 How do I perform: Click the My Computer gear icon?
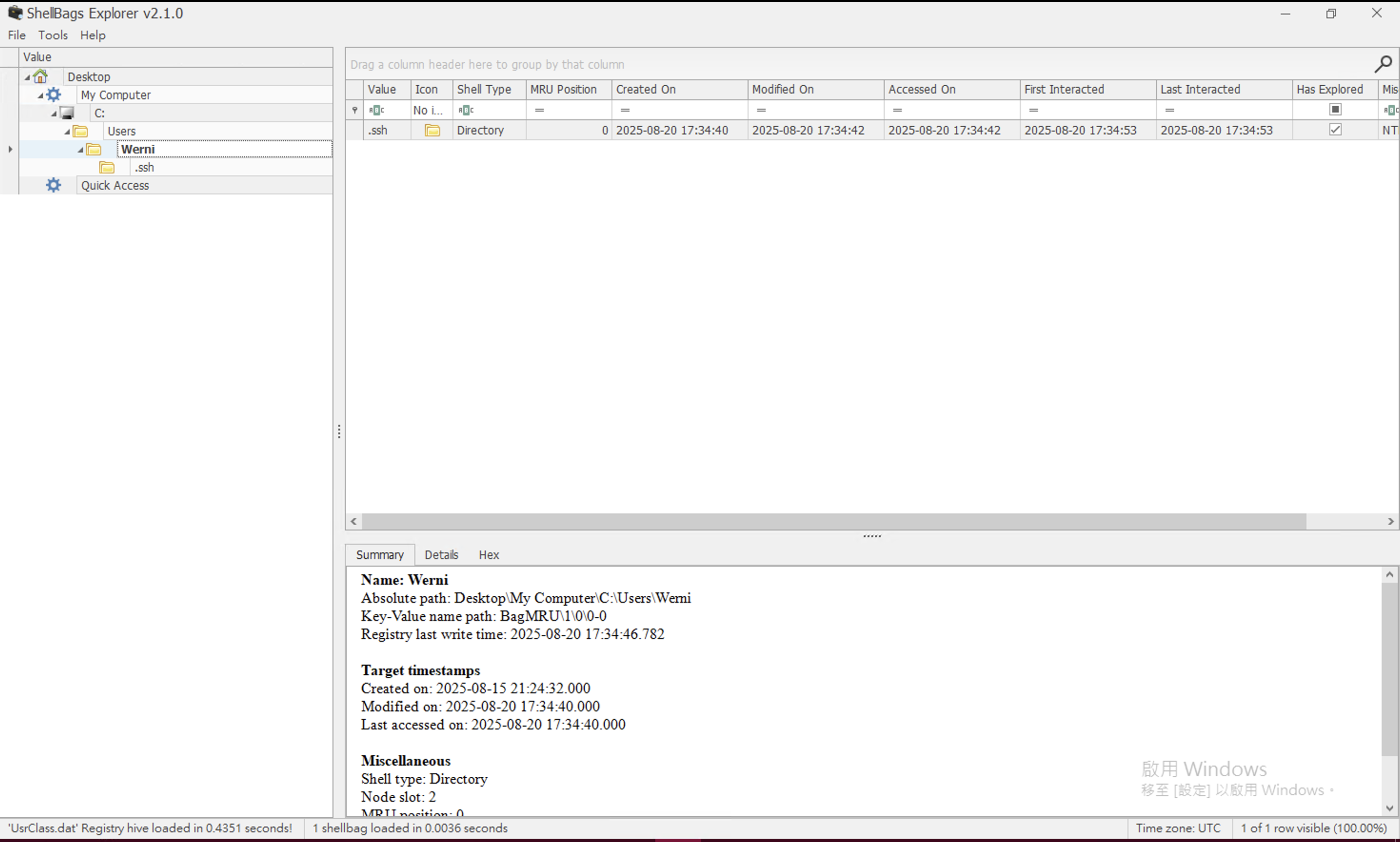pyautogui.click(x=54, y=95)
